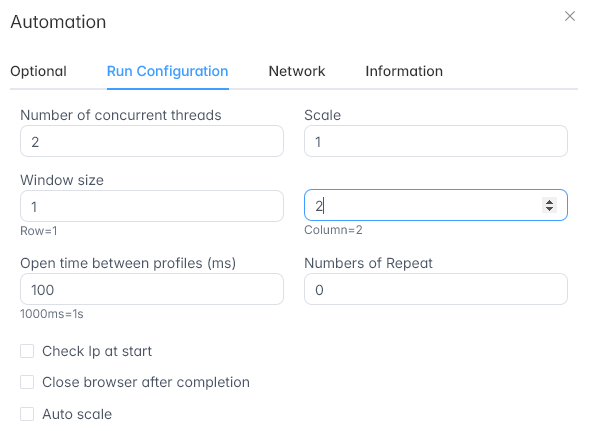Enable the Check Ip at start checkbox
589x431 pixels.
[27, 351]
